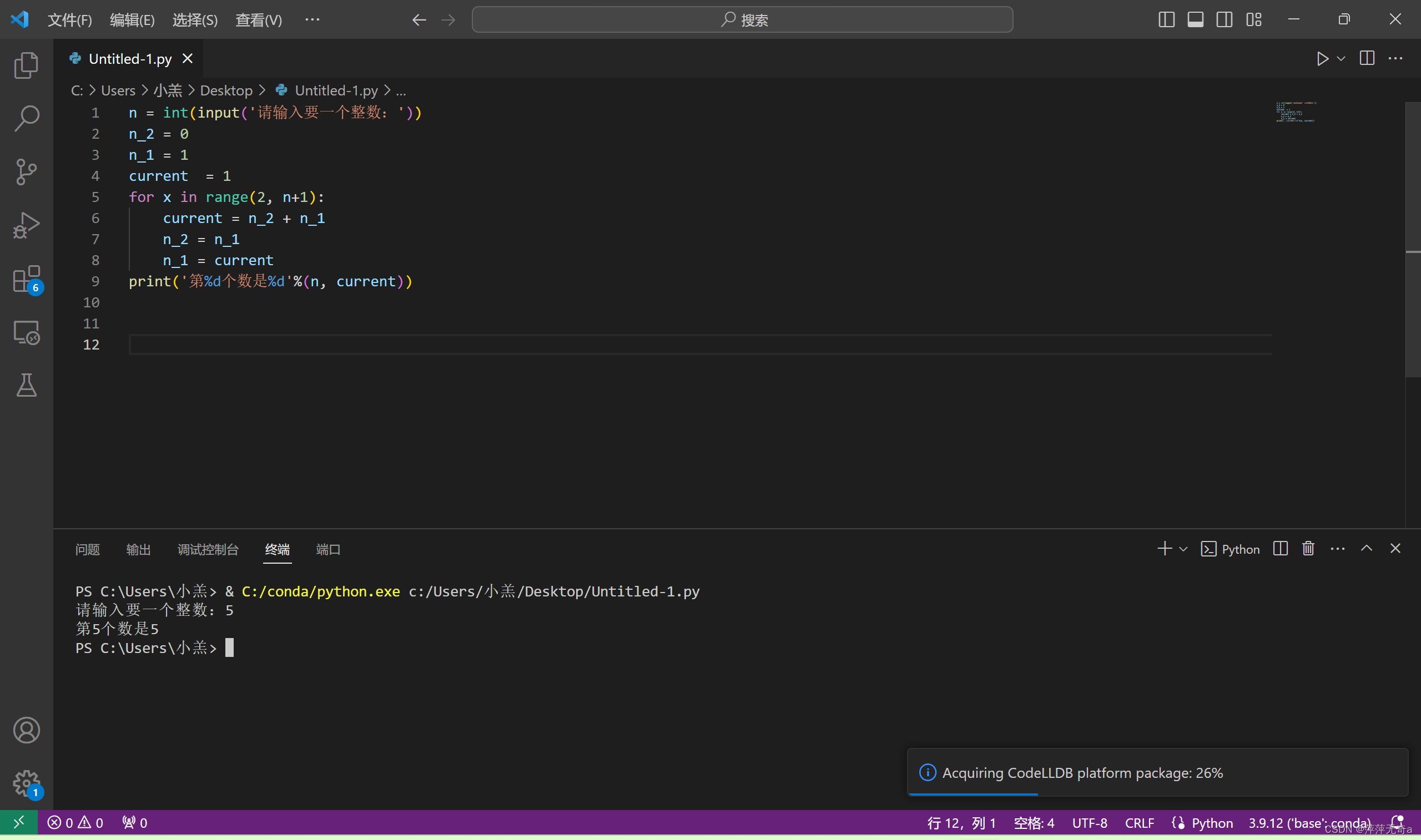Viewport: 1421px width, 840px height.
Task: Click the top search command bar
Action: [742, 20]
